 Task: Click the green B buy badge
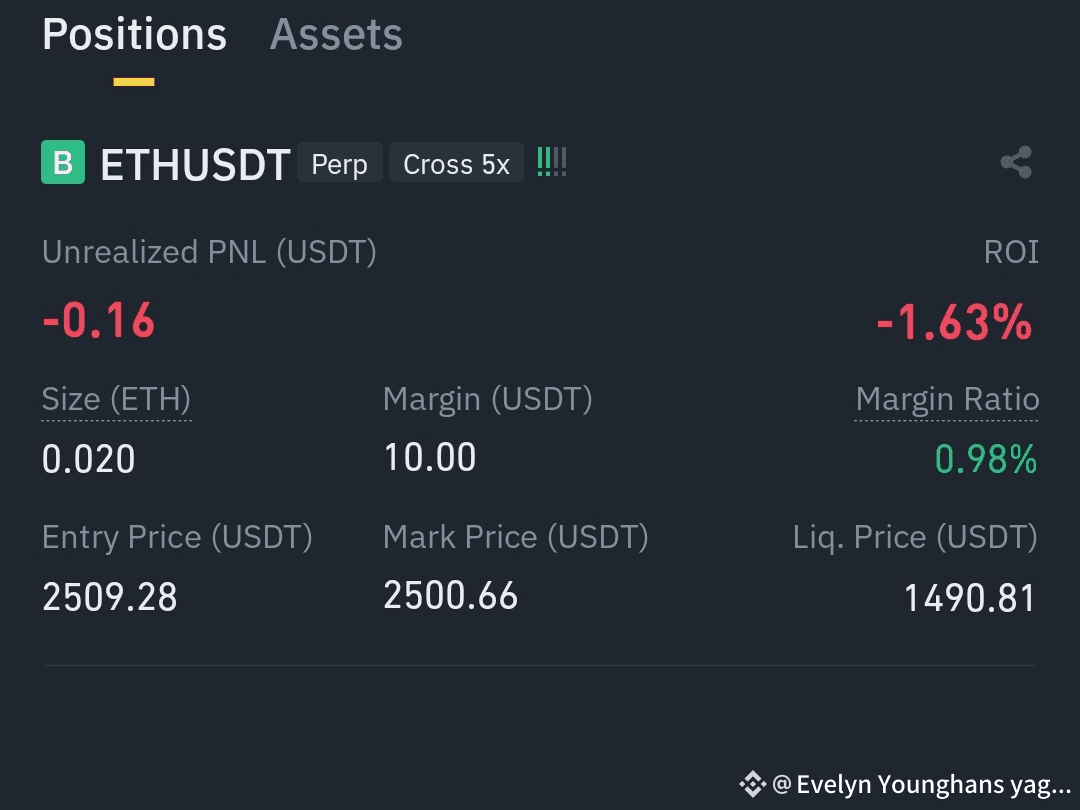click(x=63, y=163)
